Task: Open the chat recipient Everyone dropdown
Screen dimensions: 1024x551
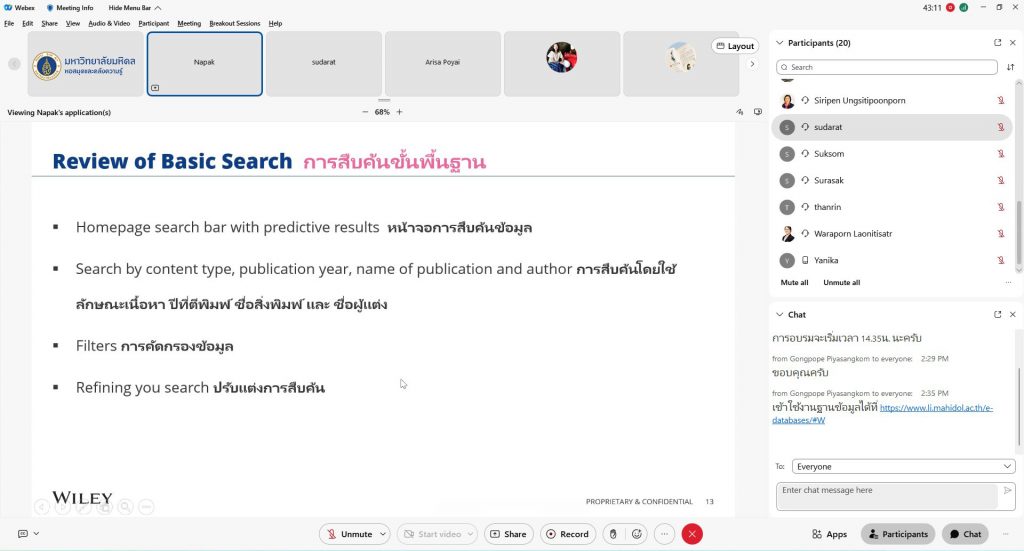Action: pos(903,466)
